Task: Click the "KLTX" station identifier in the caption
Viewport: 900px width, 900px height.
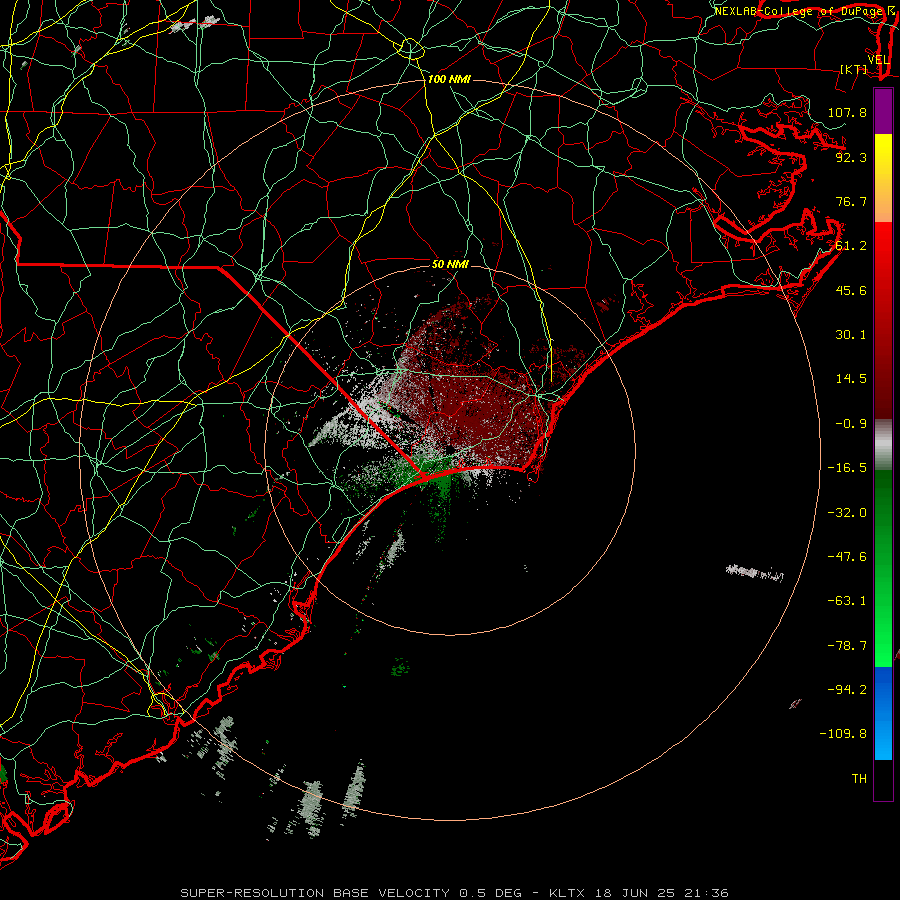Action: [567, 893]
